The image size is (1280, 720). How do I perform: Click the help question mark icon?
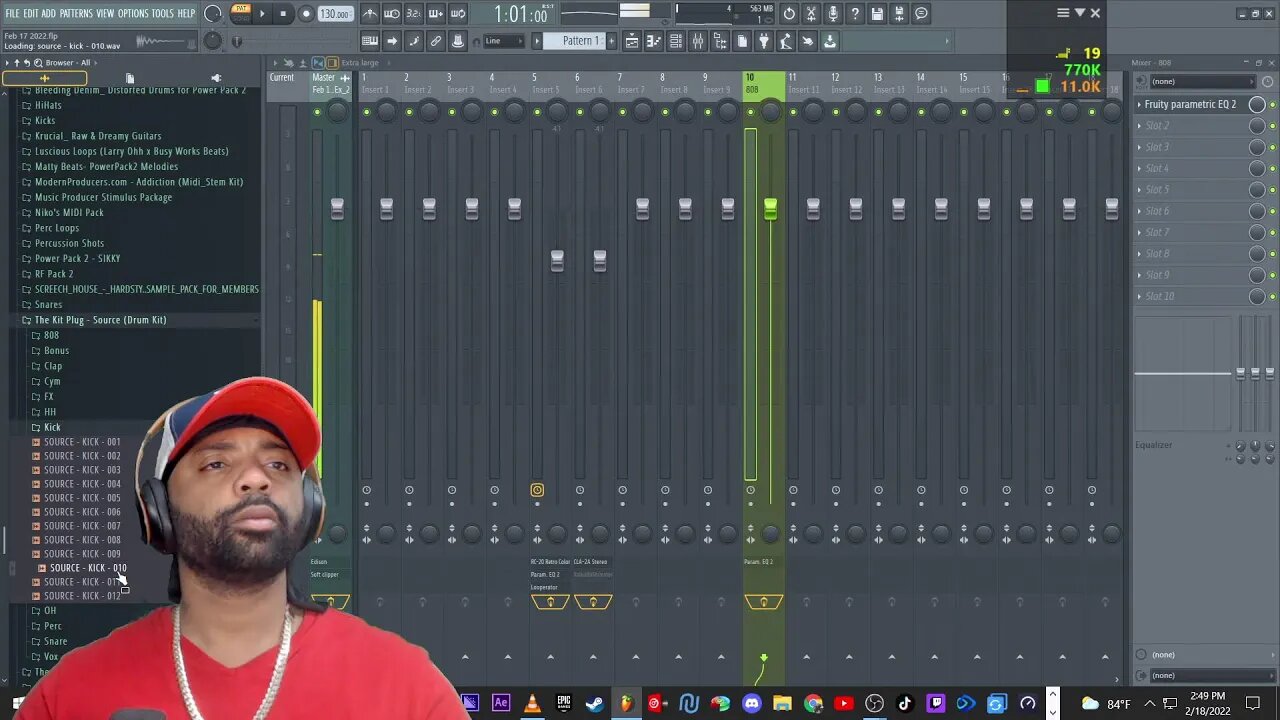click(x=855, y=14)
